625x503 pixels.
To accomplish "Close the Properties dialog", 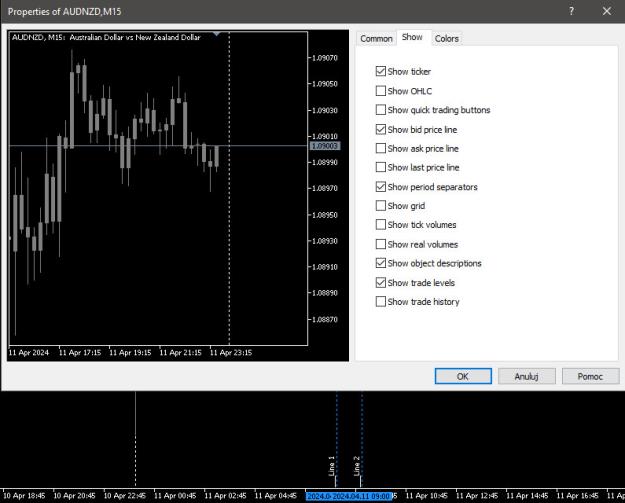I will click(607, 11).
